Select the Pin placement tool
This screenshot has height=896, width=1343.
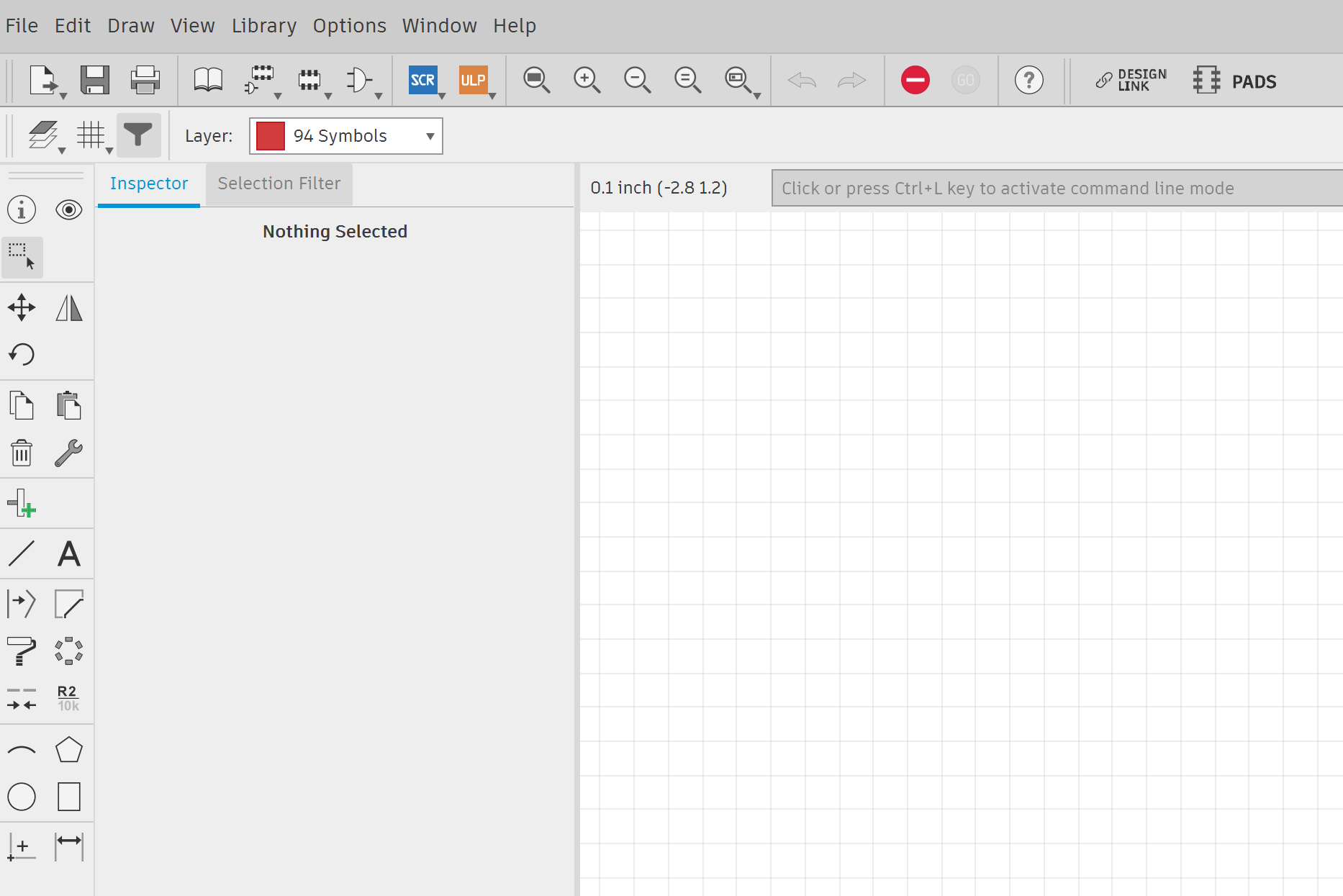tap(22, 504)
